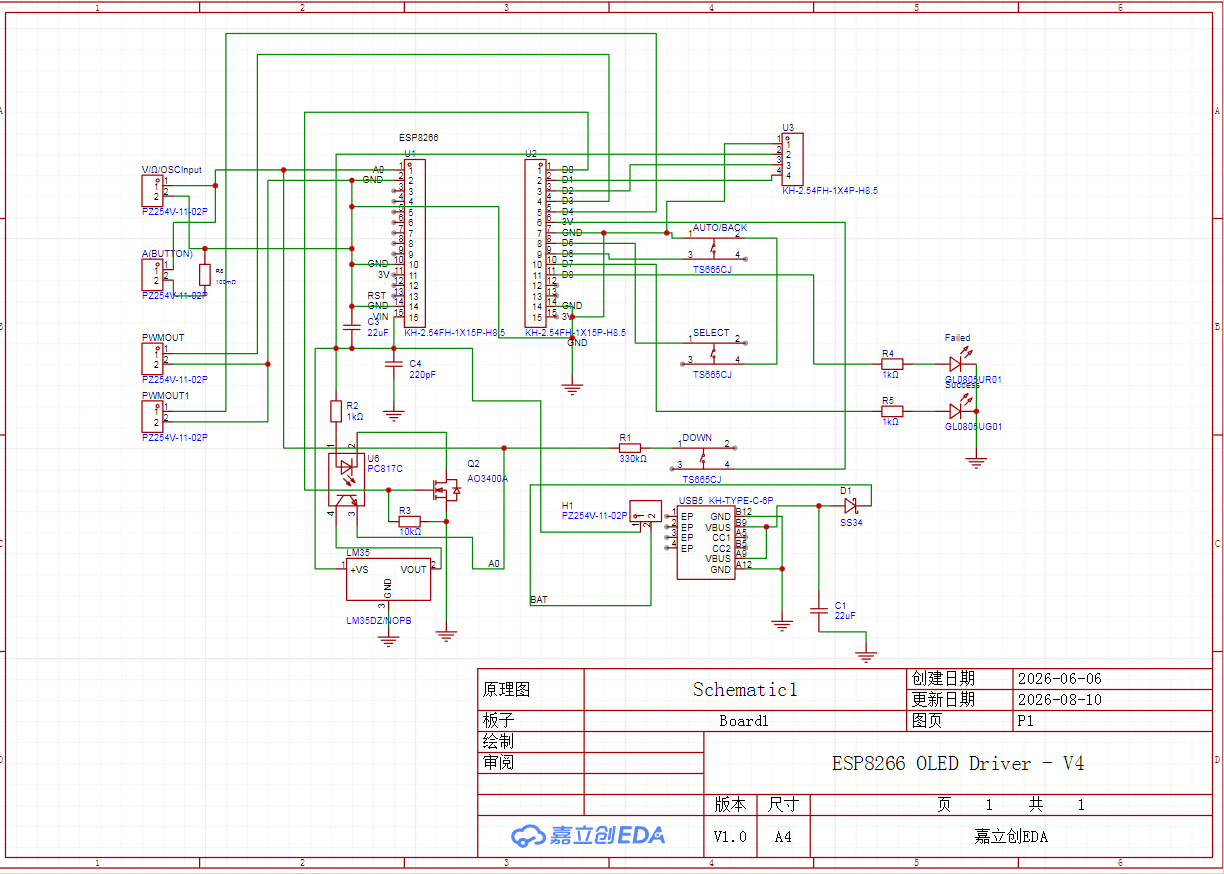This screenshot has width=1224, height=874.
Task: Click the 'GL0805UR01' LED part label
Action: pos(973,380)
